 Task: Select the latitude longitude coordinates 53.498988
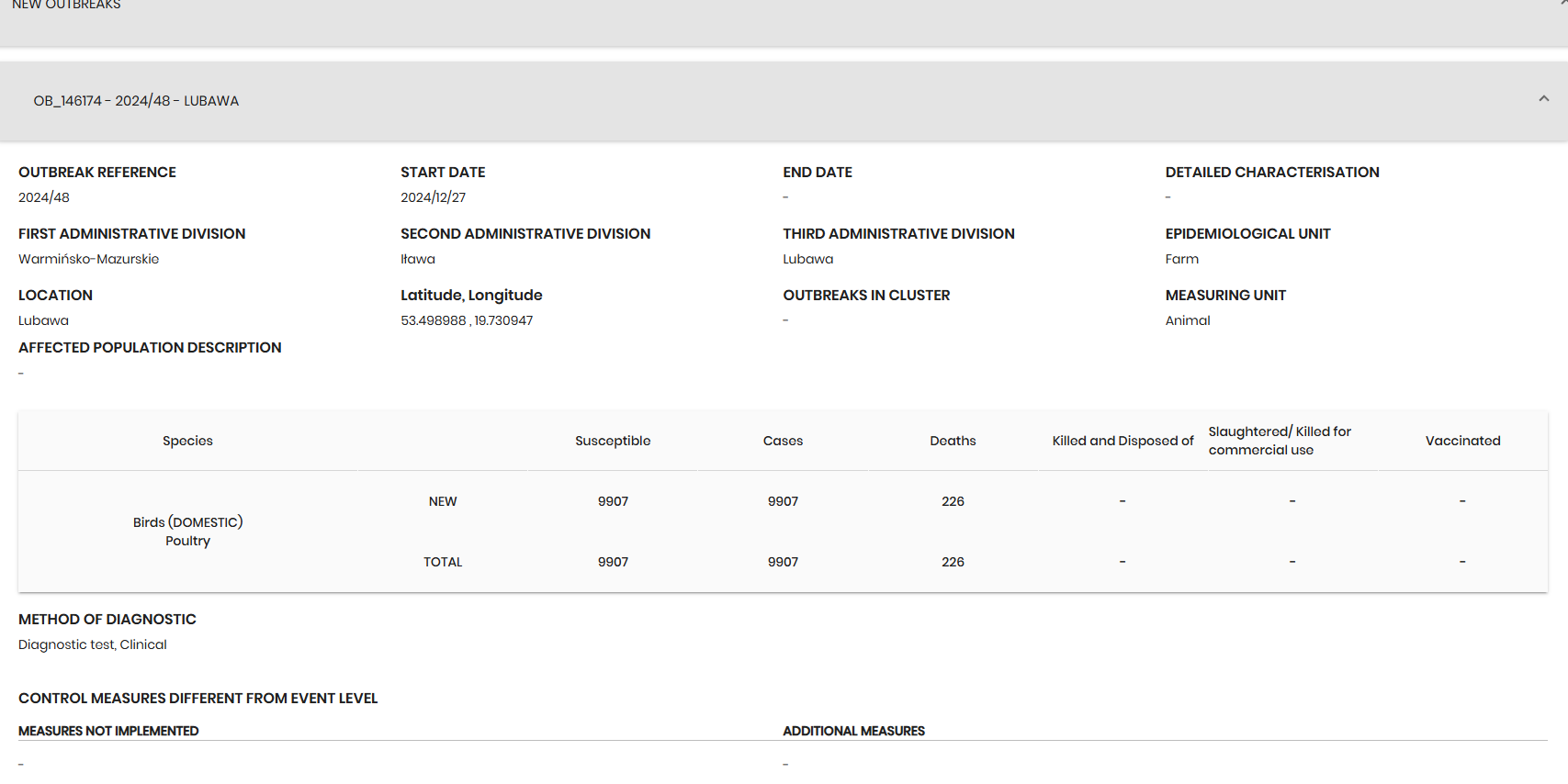click(x=467, y=320)
